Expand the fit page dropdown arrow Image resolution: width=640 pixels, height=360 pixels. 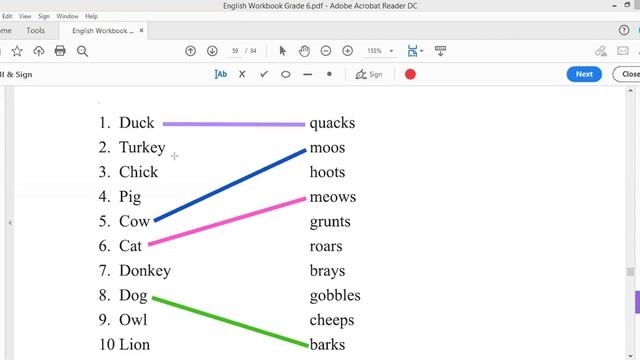pos(422,51)
